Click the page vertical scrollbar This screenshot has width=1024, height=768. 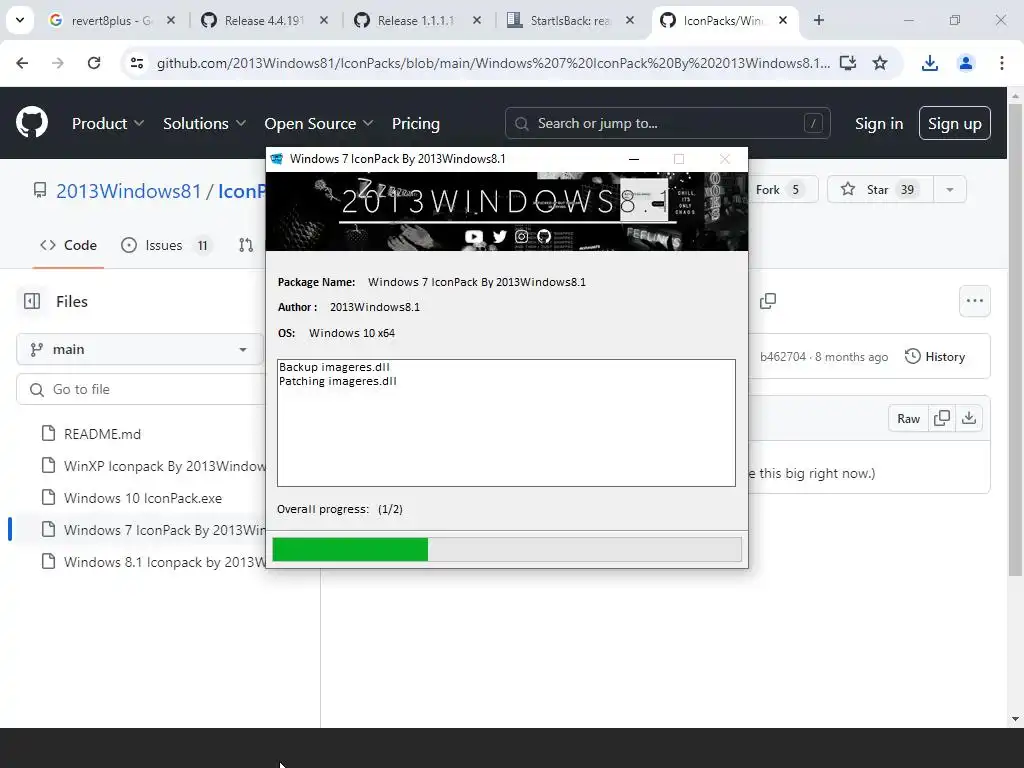tap(1015, 340)
